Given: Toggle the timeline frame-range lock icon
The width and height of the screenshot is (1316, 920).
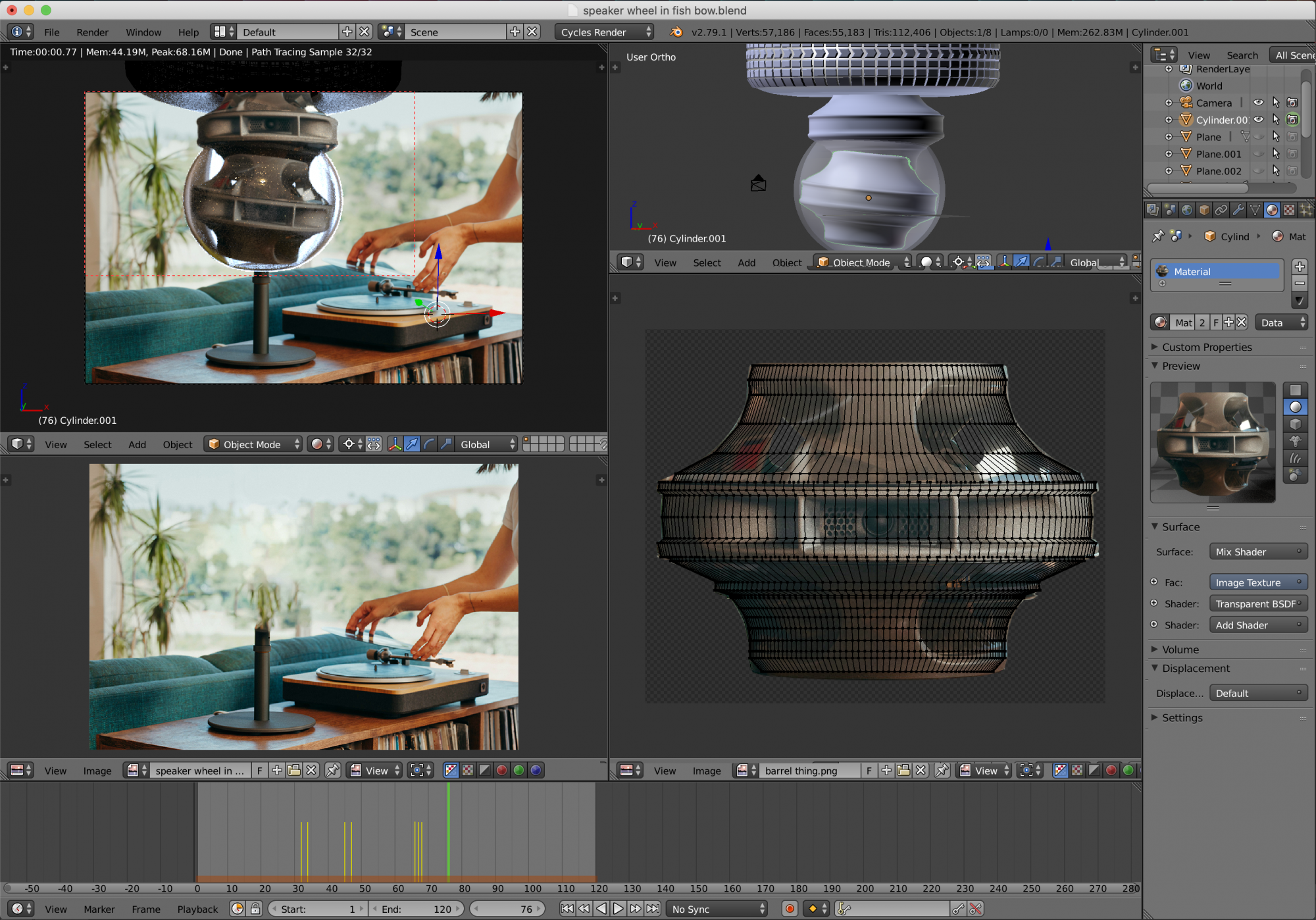Looking at the screenshot, I should pos(255,909).
